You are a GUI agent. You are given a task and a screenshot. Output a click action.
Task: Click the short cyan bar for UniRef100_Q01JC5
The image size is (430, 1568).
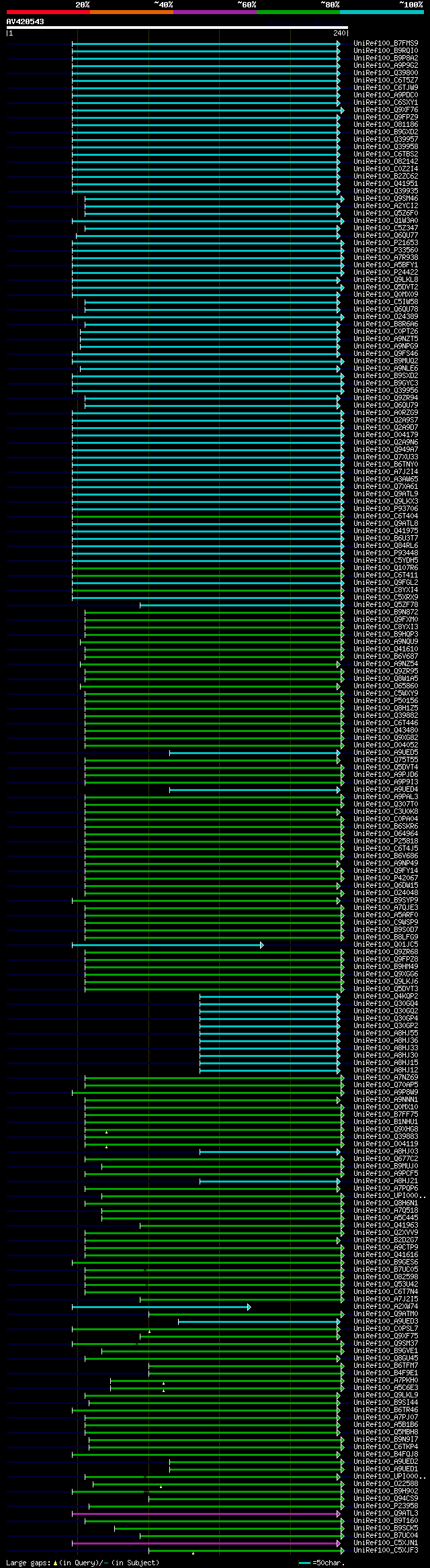[168, 945]
